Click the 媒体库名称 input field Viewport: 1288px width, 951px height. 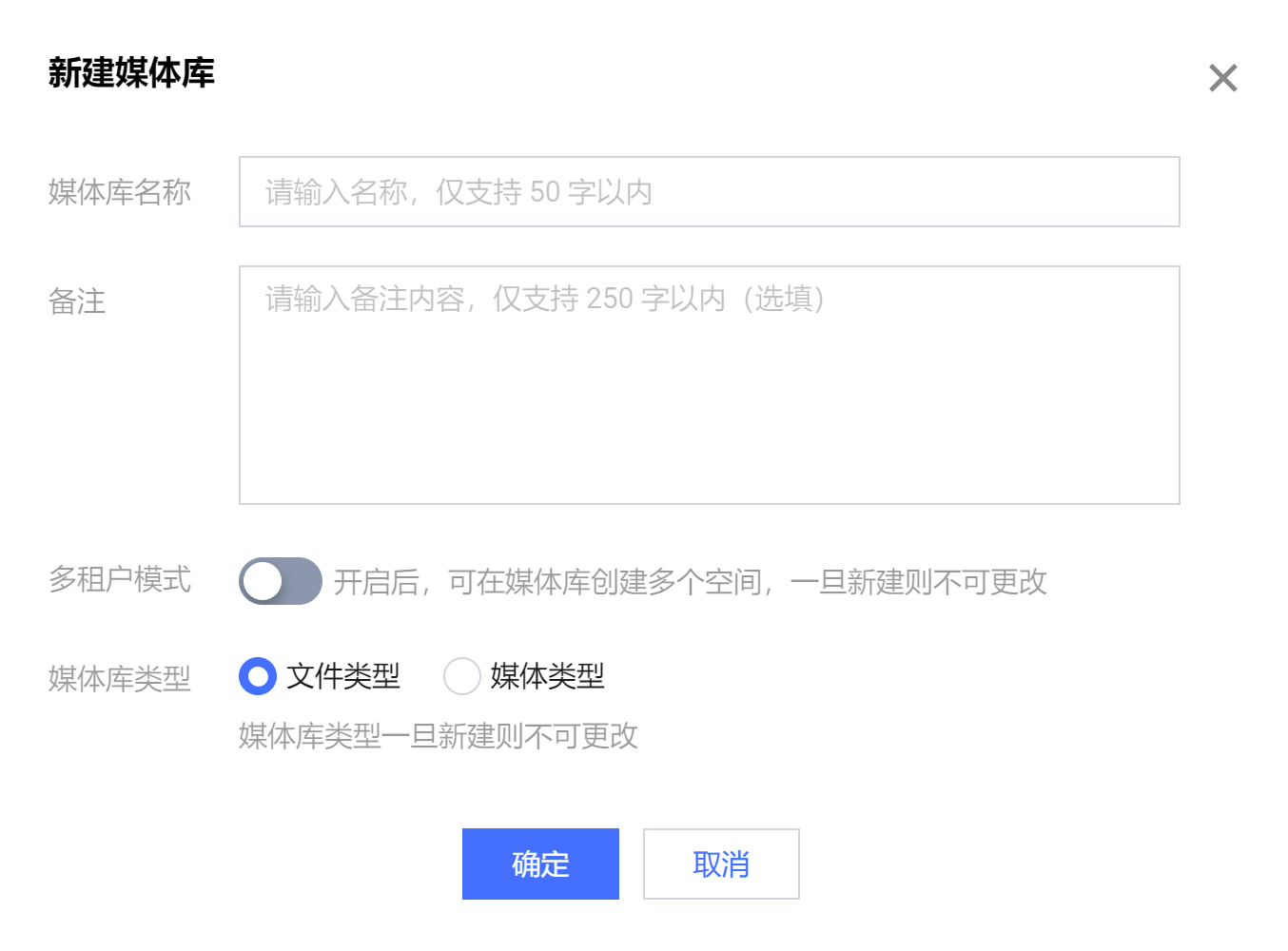[x=709, y=192]
